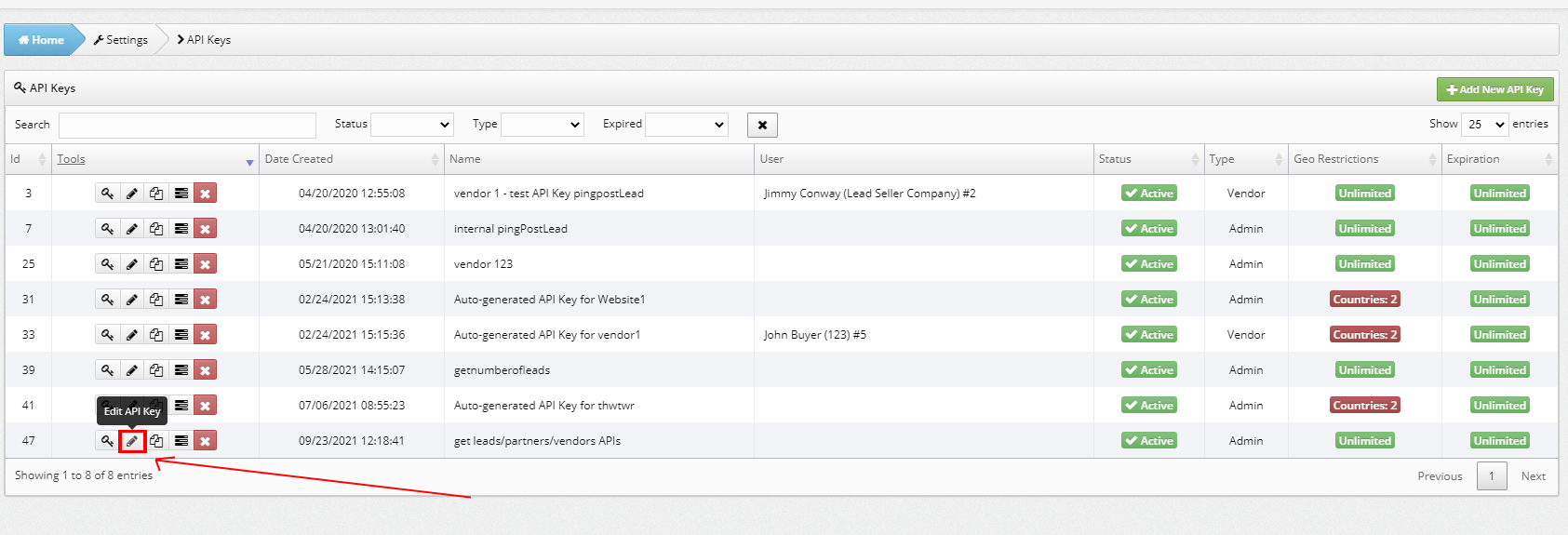Sort by the Tools column header

(x=155, y=159)
